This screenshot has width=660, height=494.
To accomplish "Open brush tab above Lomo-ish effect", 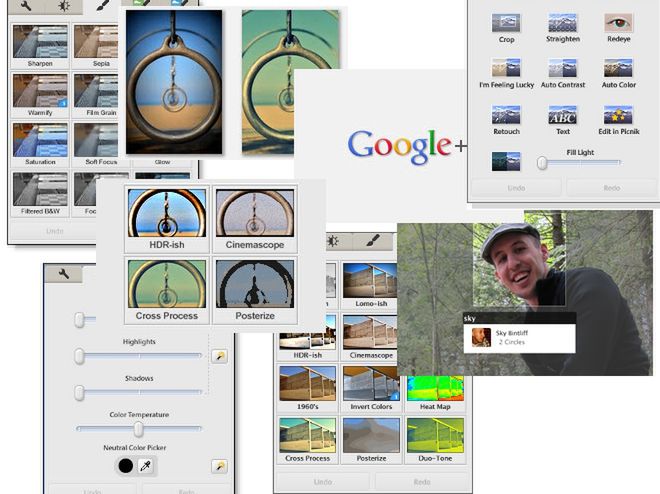I will click(373, 241).
